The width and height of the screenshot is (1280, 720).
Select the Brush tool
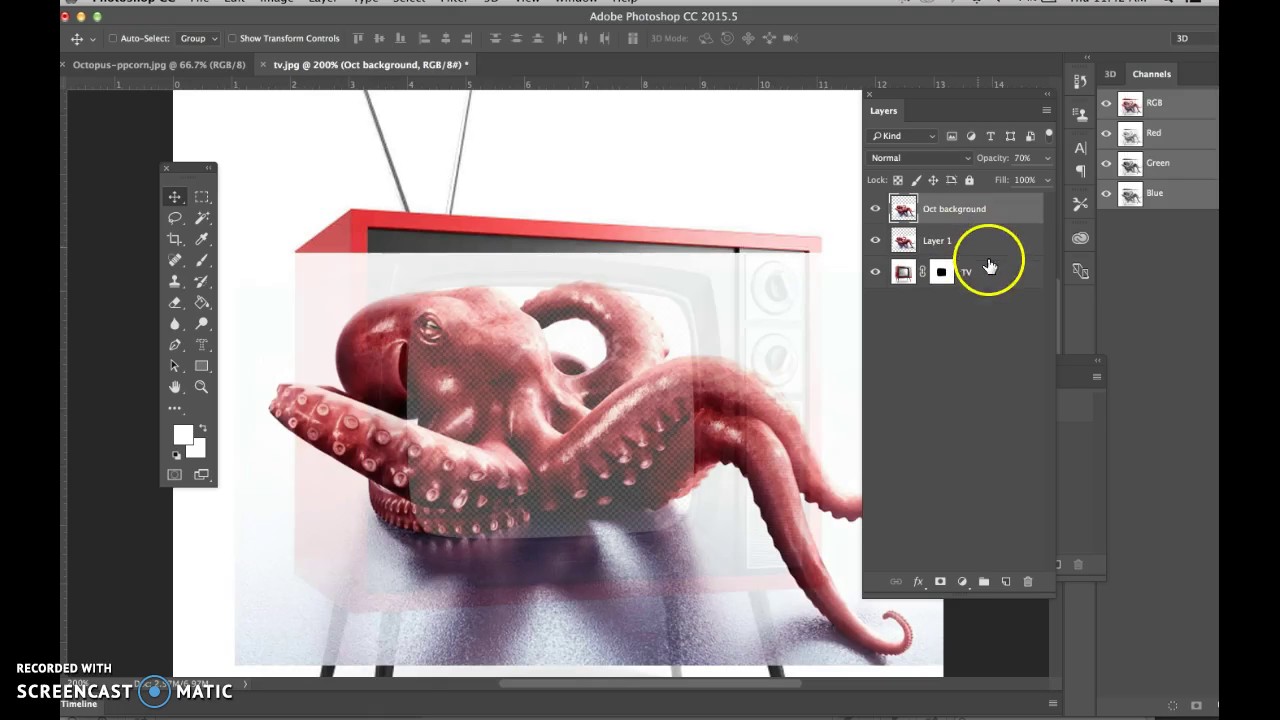[202, 260]
